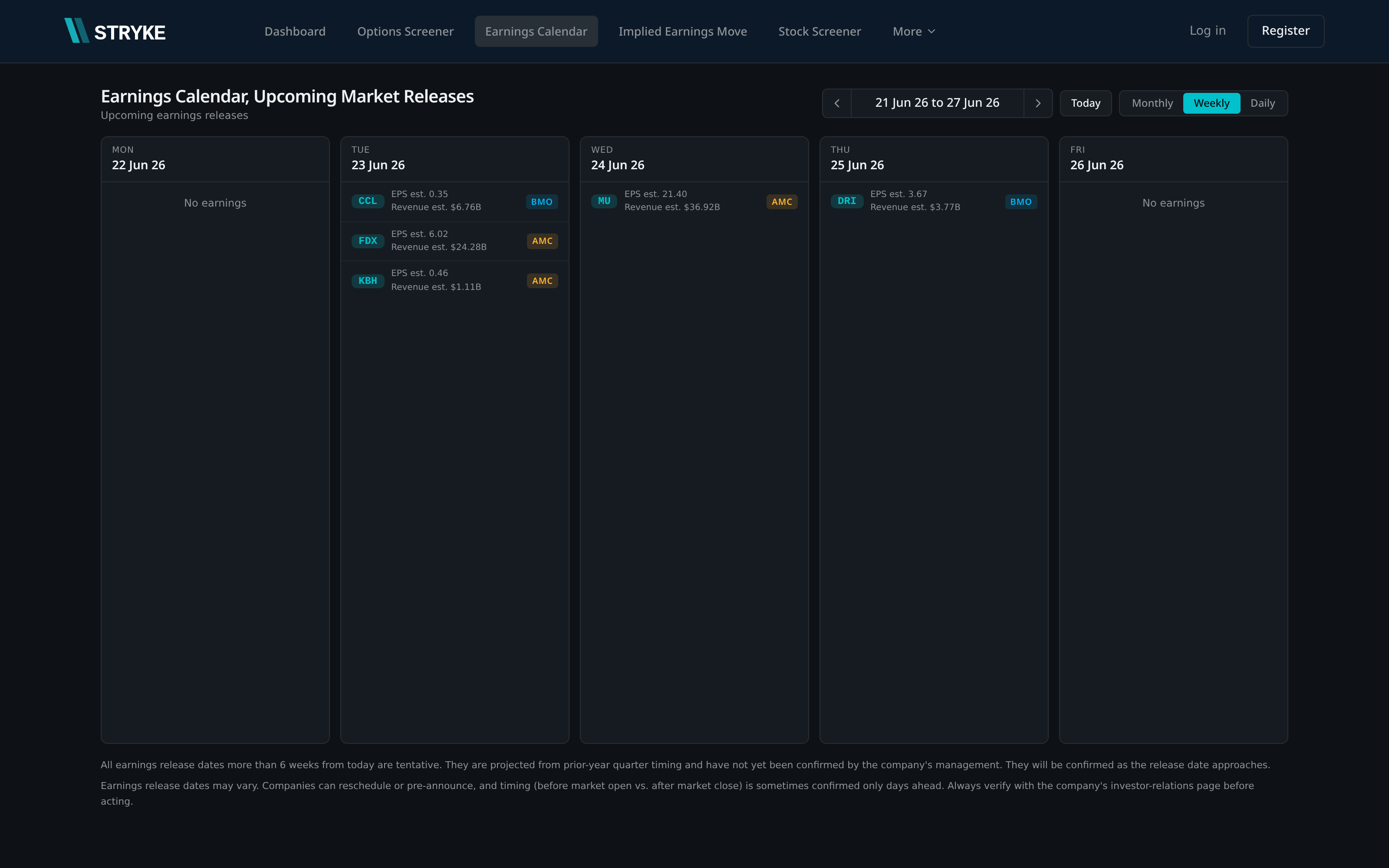This screenshot has width=1389, height=868.
Task: Click 'EPS est. 3.67' text
Action: click(x=899, y=194)
